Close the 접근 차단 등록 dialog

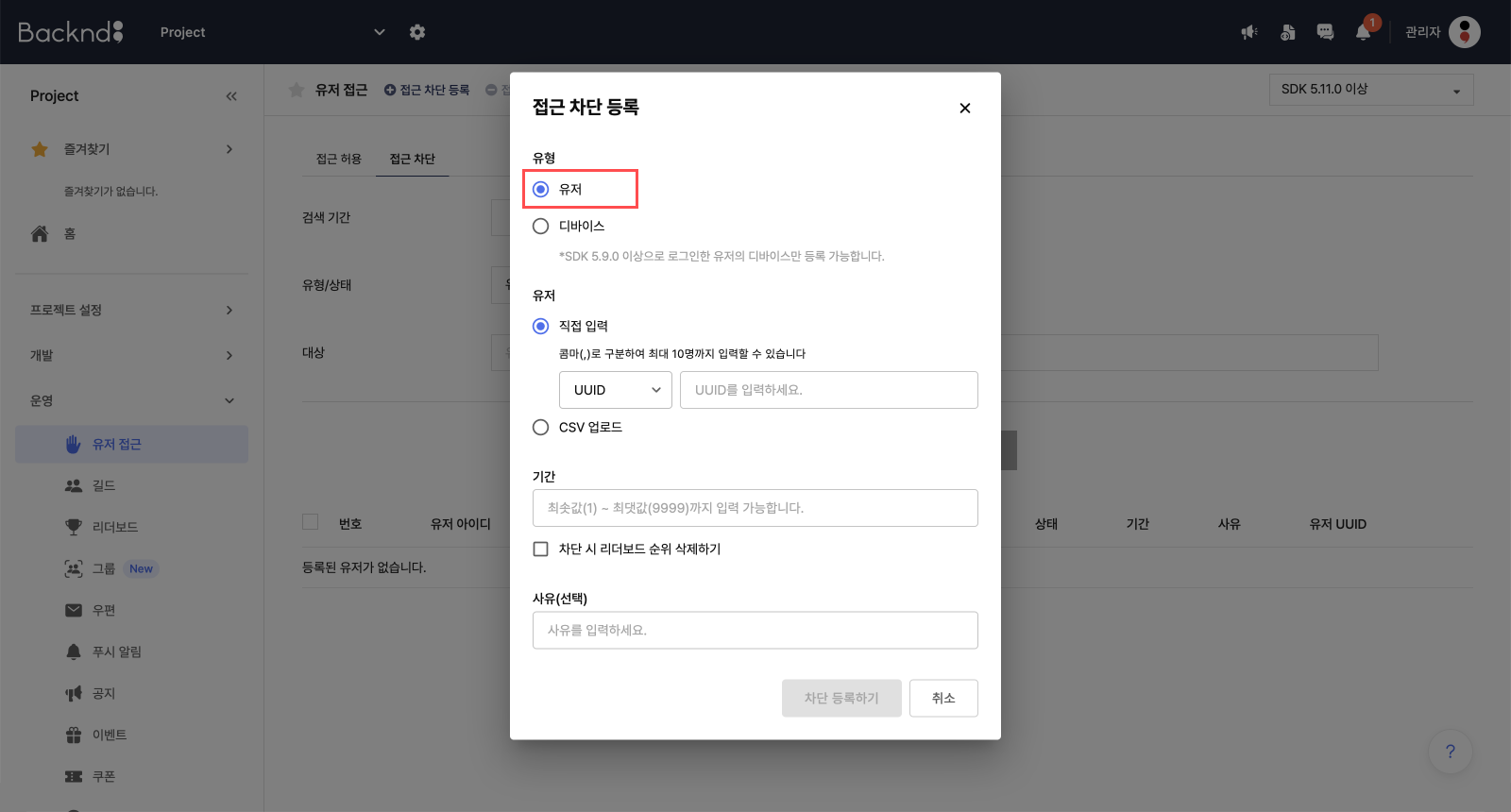(965, 108)
